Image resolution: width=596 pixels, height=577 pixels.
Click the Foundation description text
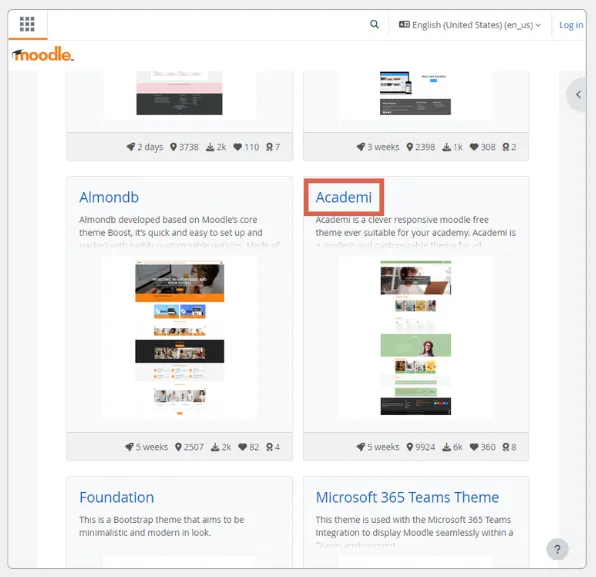point(162,526)
